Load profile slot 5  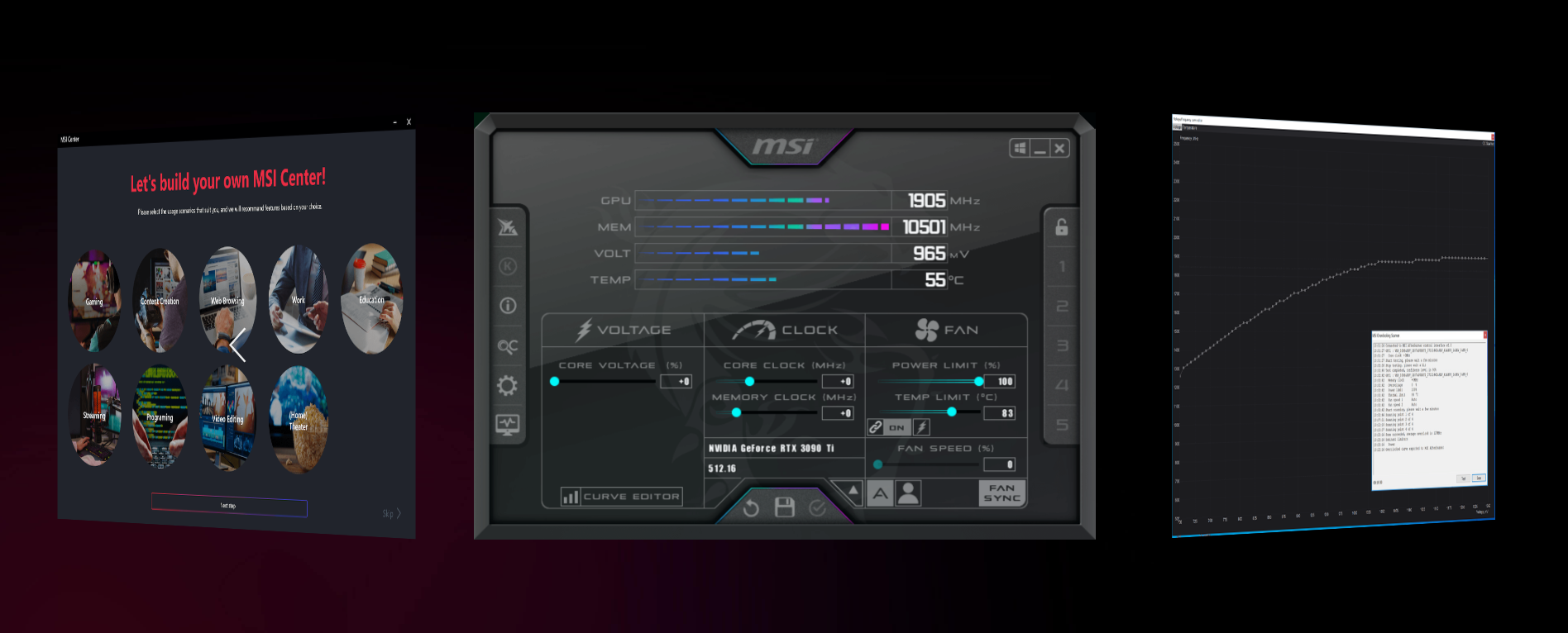(1062, 425)
